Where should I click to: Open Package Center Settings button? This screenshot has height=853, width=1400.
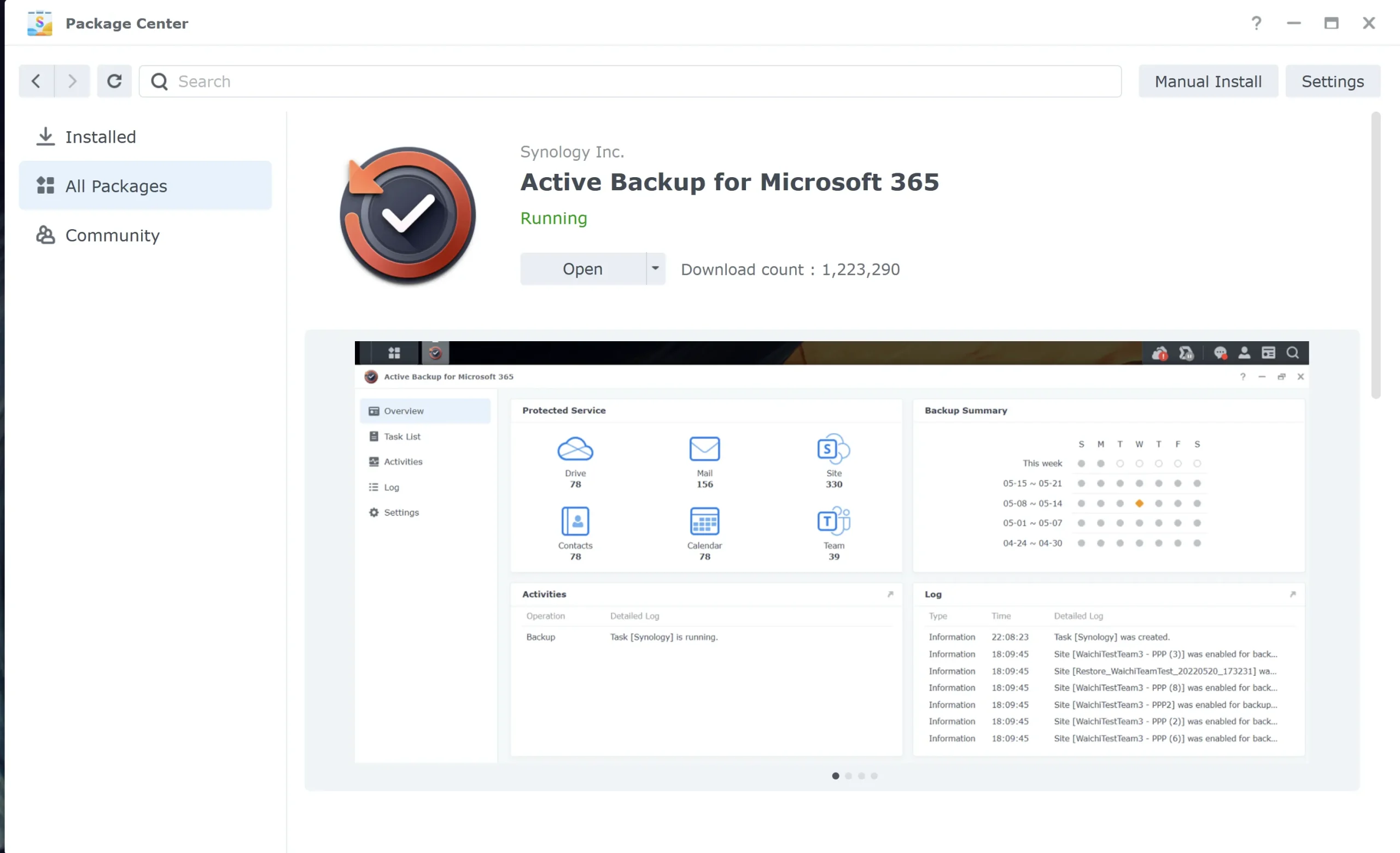[1332, 81]
